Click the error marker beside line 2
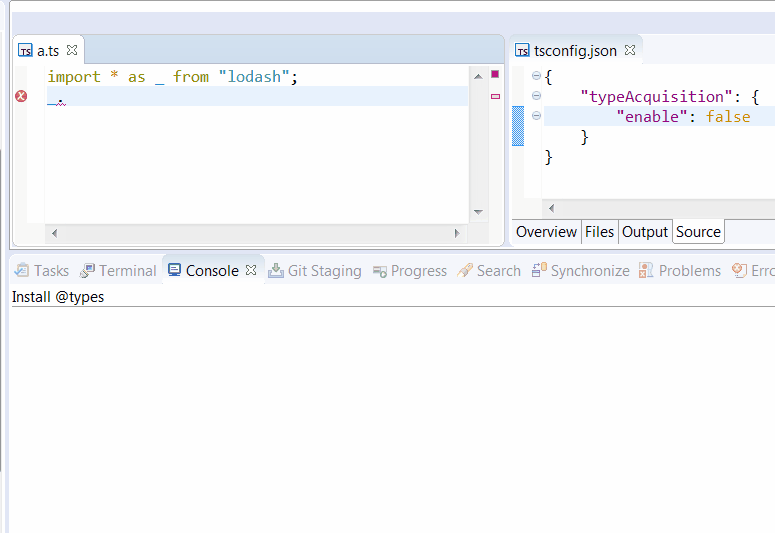This screenshot has width=775, height=533. click(22, 96)
